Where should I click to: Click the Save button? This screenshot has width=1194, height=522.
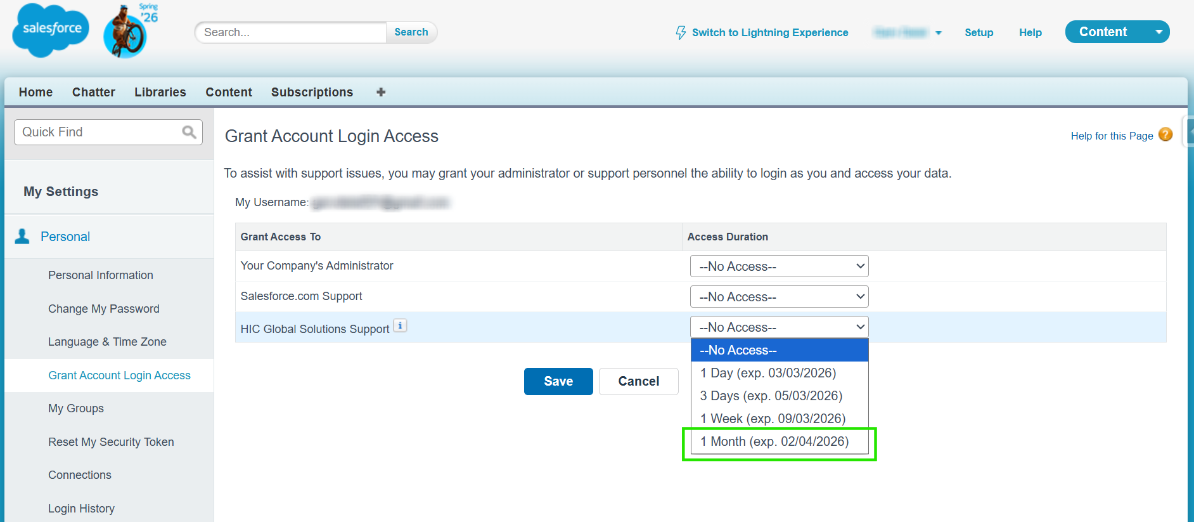pos(558,381)
